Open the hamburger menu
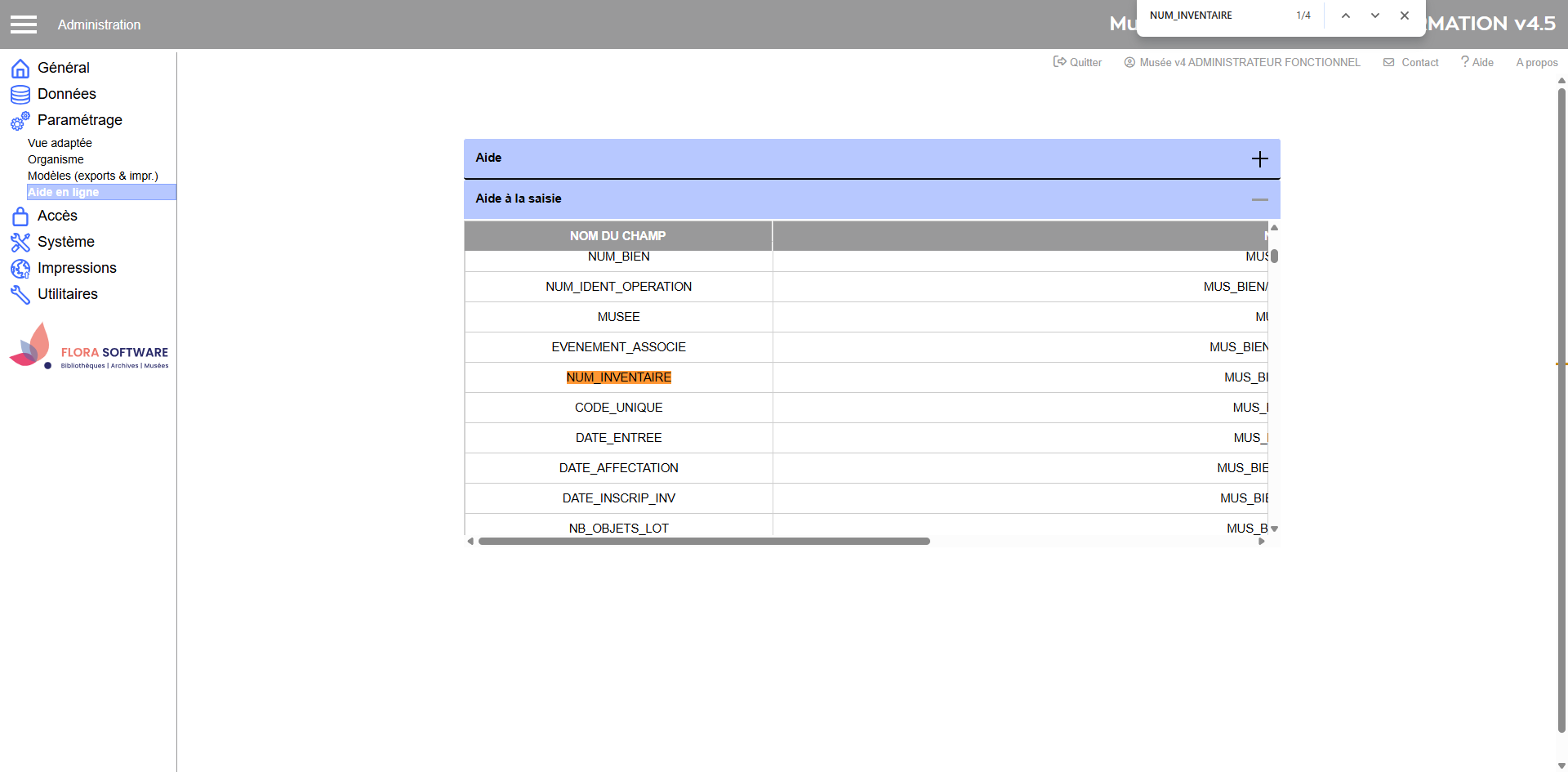1568x772 pixels. tap(24, 25)
